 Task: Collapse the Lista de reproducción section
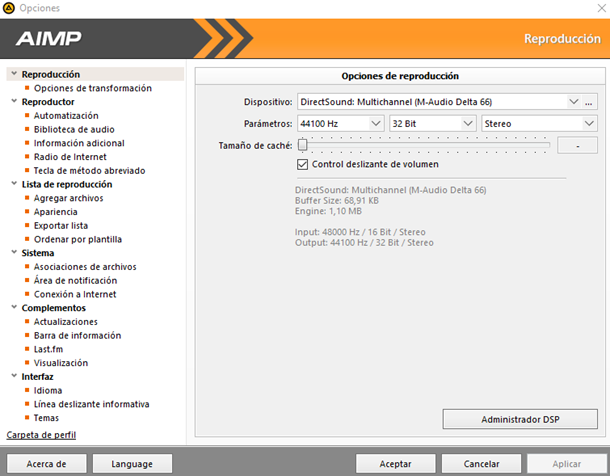(x=14, y=184)
